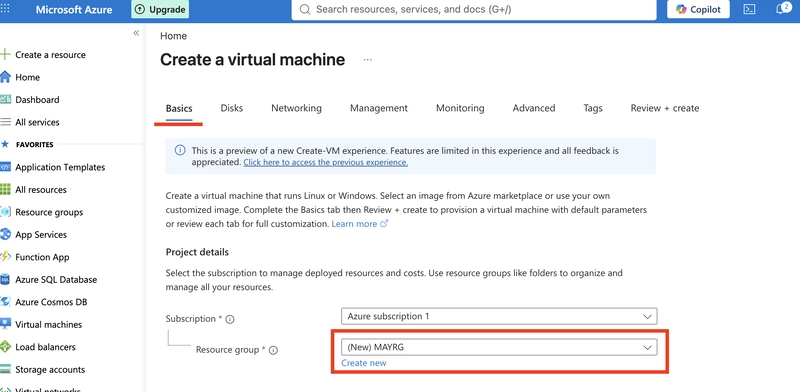The height and width of the screenshot is (392, 800).
Task: Switch to the Disks tab
Action: [x=232, y=108]
